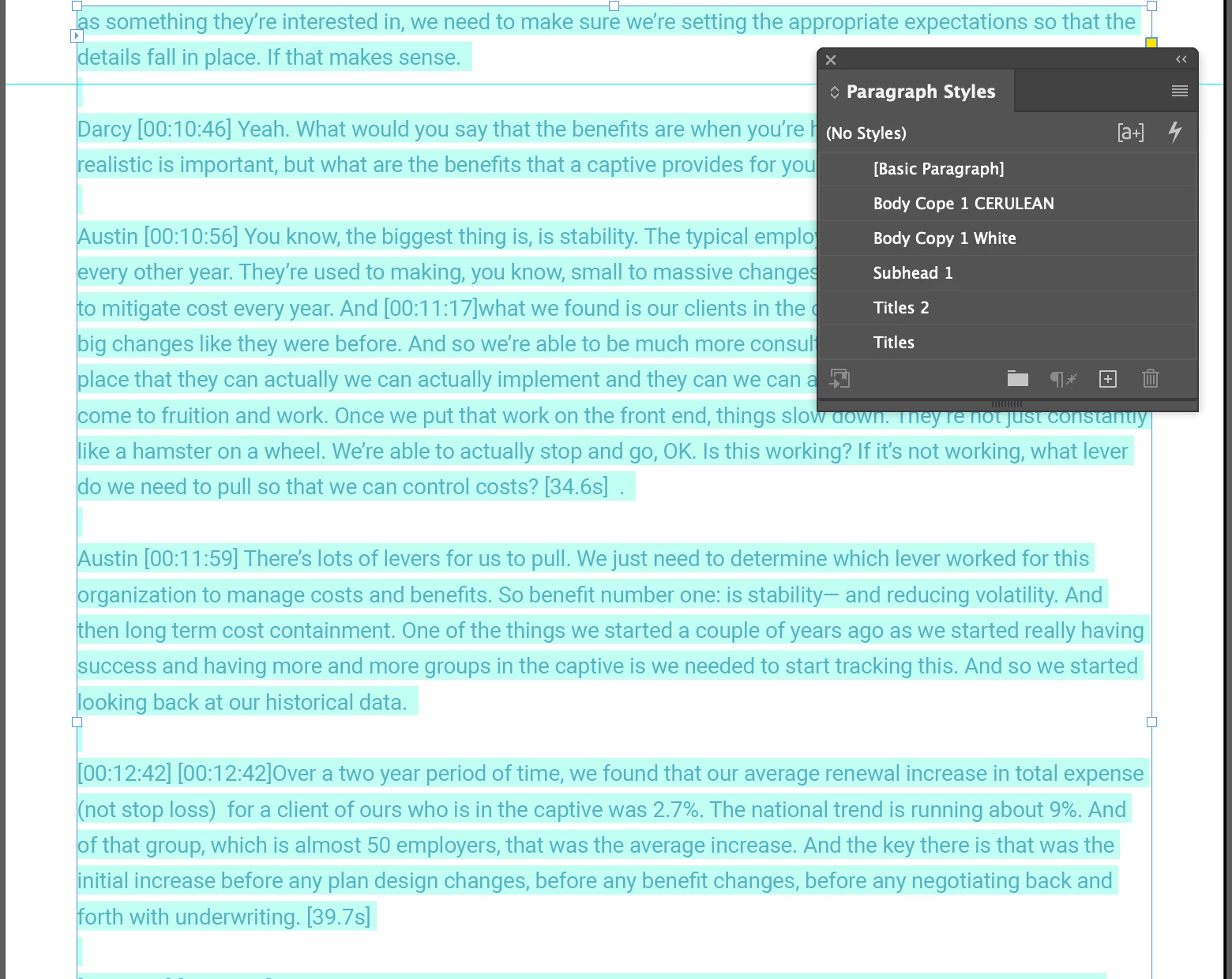Close the Paragraph Styles panel
Viewport: 1232px width, 979px height.
(831, 60)
